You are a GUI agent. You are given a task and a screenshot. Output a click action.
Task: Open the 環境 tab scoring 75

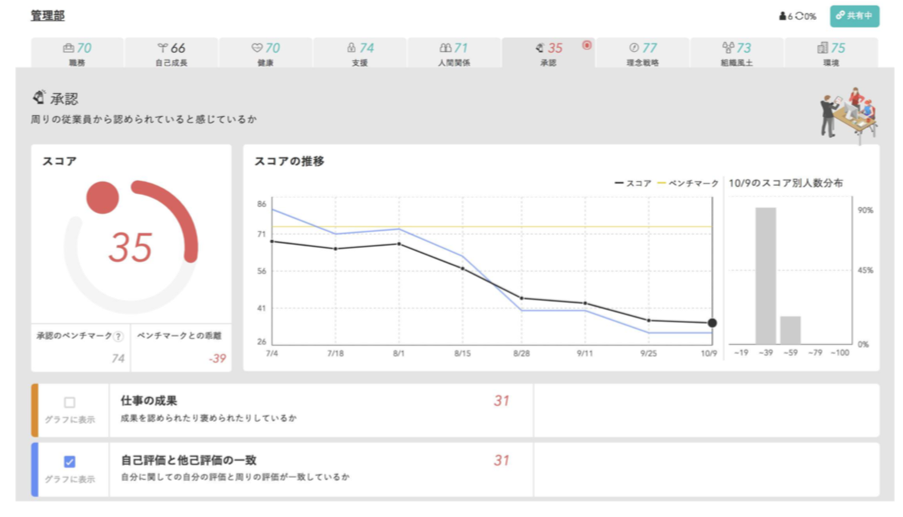(831, 53)
